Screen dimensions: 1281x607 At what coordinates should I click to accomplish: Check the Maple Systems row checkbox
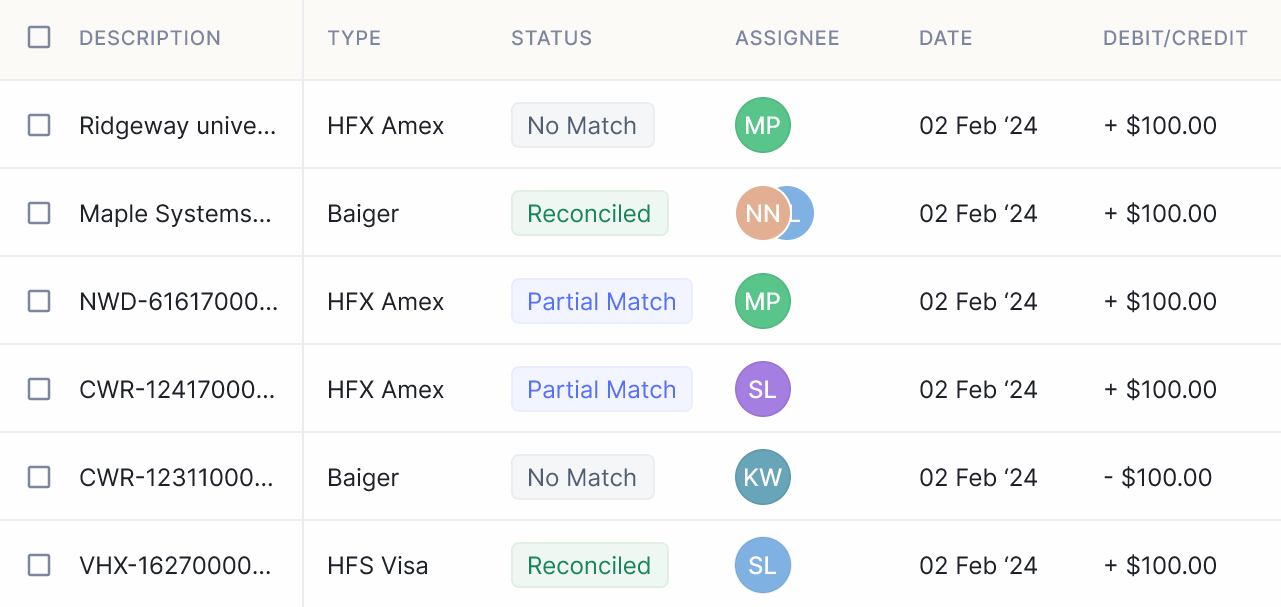coord(39,213)
